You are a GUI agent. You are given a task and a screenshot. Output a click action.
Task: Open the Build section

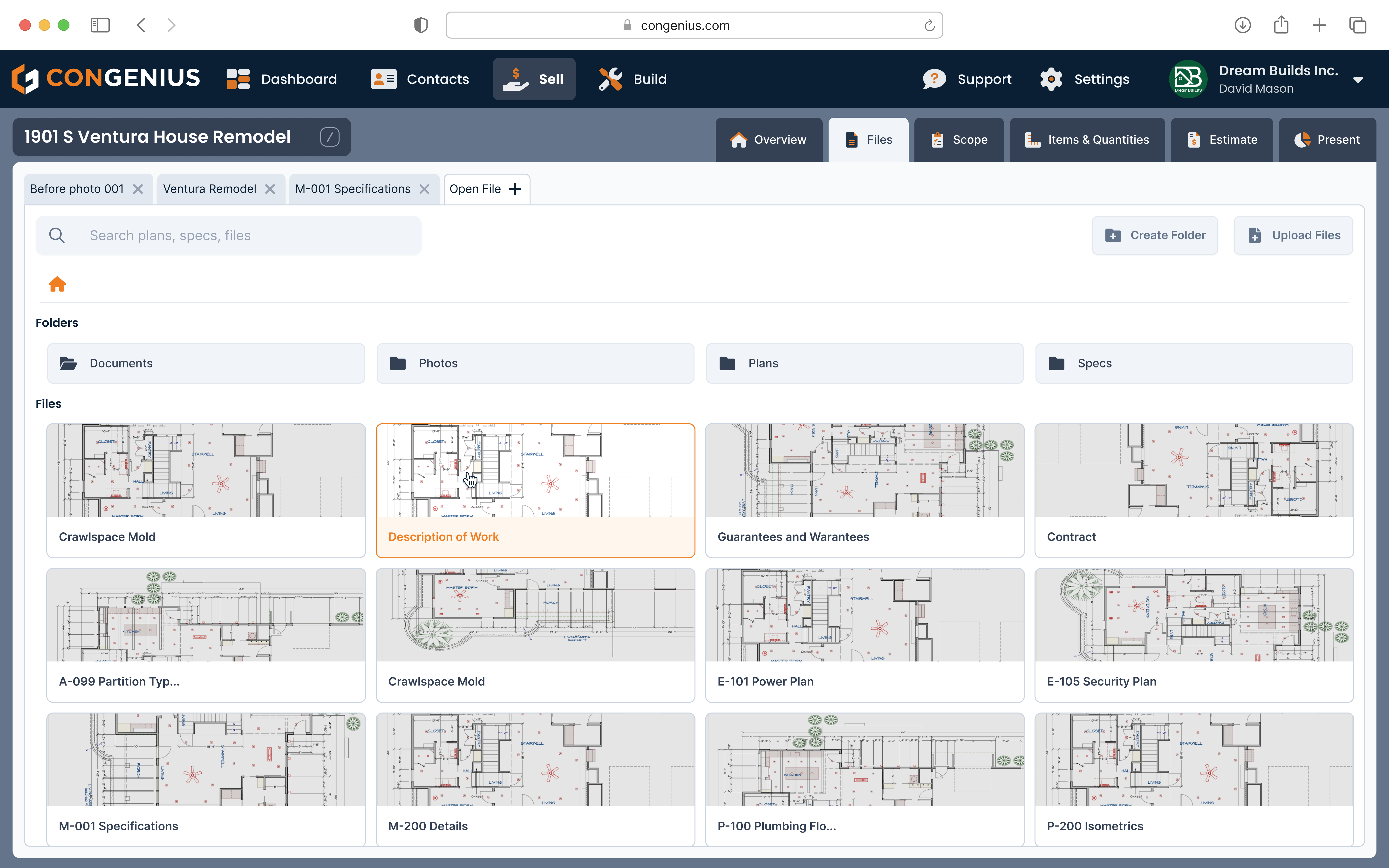pyautogui.click(x=633, y=79)
